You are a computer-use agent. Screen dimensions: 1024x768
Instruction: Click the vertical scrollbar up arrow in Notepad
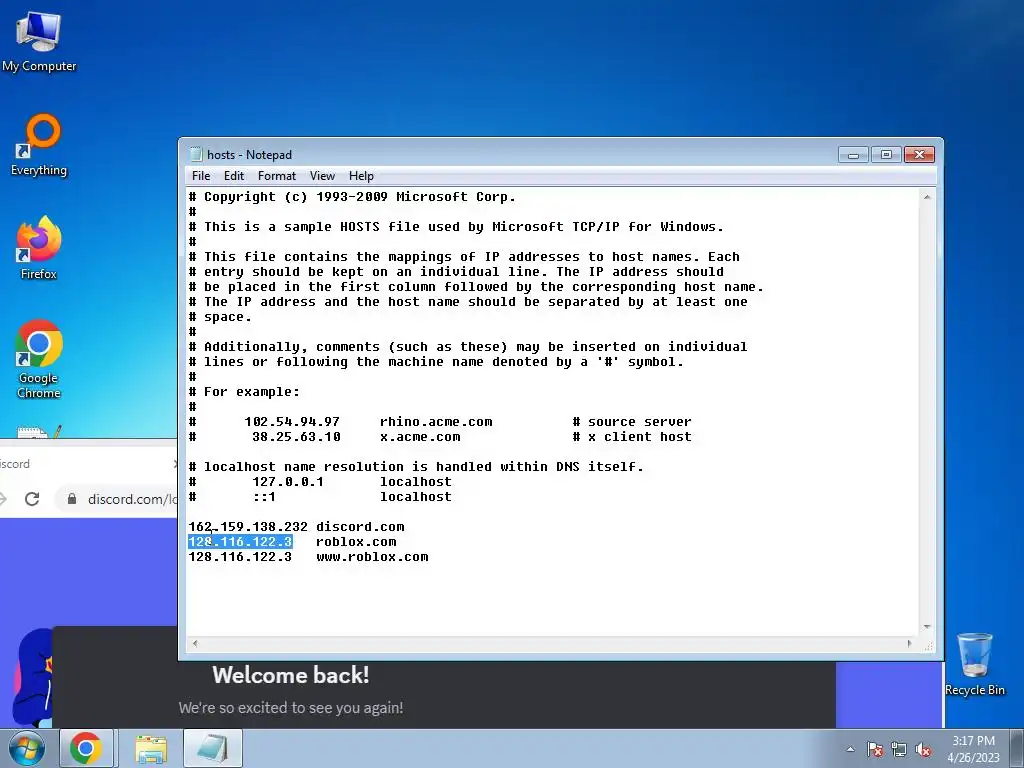pyautogui.click(x=927, y=197)
